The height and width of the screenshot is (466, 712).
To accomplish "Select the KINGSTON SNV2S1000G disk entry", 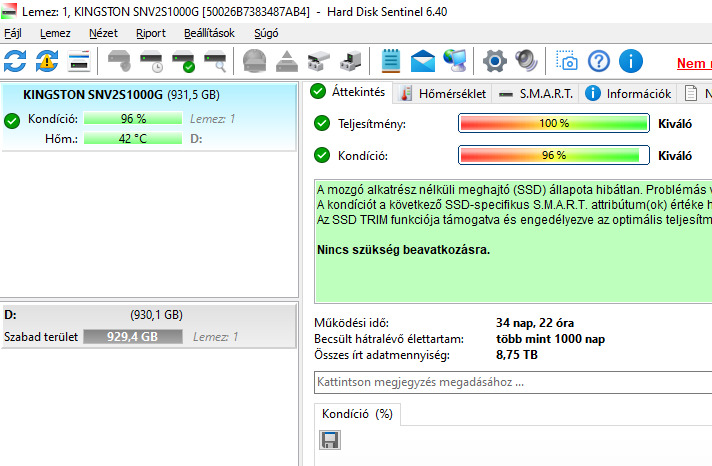I will coord(149,117).
